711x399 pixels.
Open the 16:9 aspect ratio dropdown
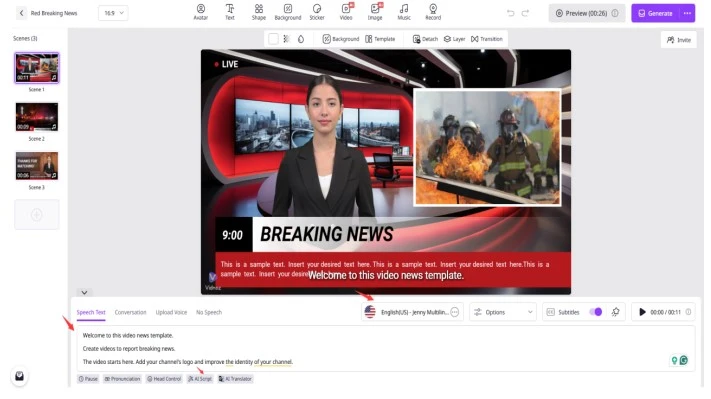(x=113, y=13)
